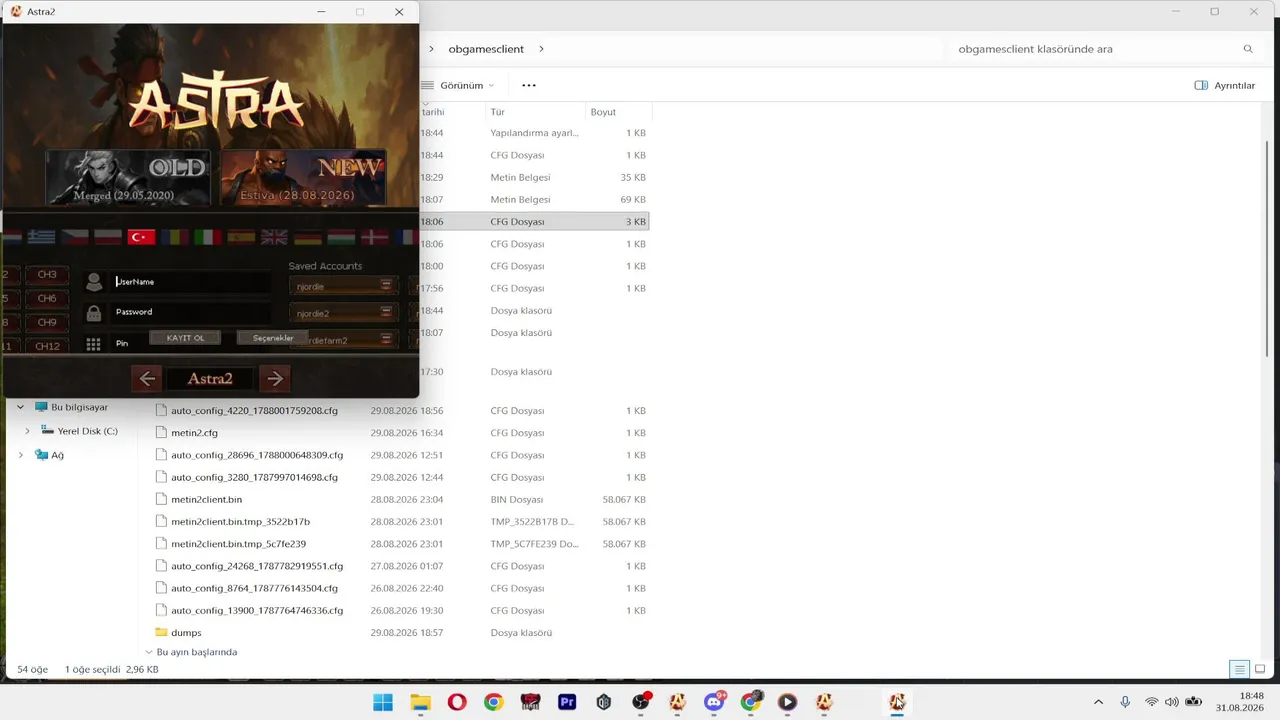1280x720 pixels.
Task: Choose the Hungarian flag language
Action: pos(341,237)
